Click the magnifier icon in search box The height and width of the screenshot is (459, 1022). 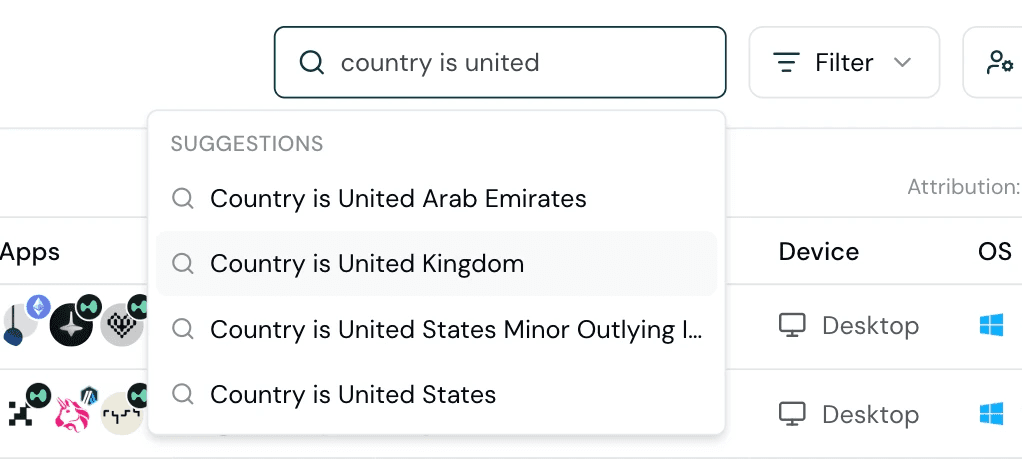(x=312, y=63)
